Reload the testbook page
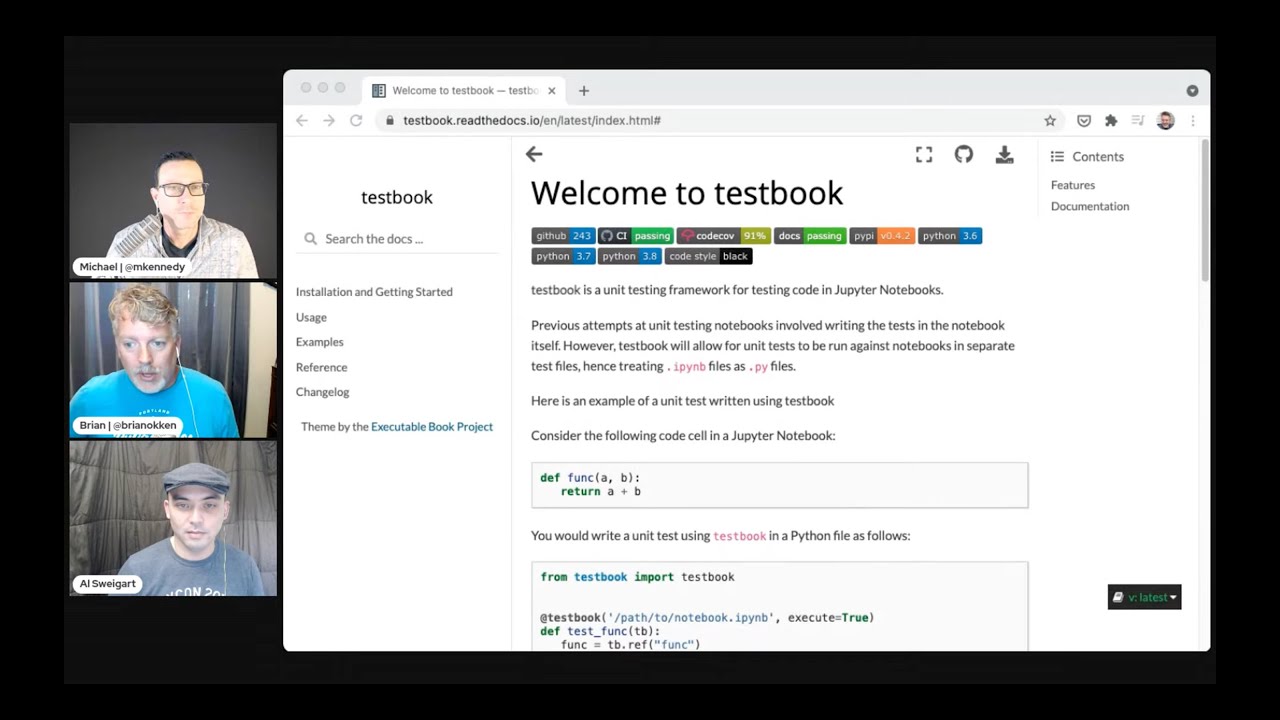This screenshot has height=720, width=1280. pos(356,120)
